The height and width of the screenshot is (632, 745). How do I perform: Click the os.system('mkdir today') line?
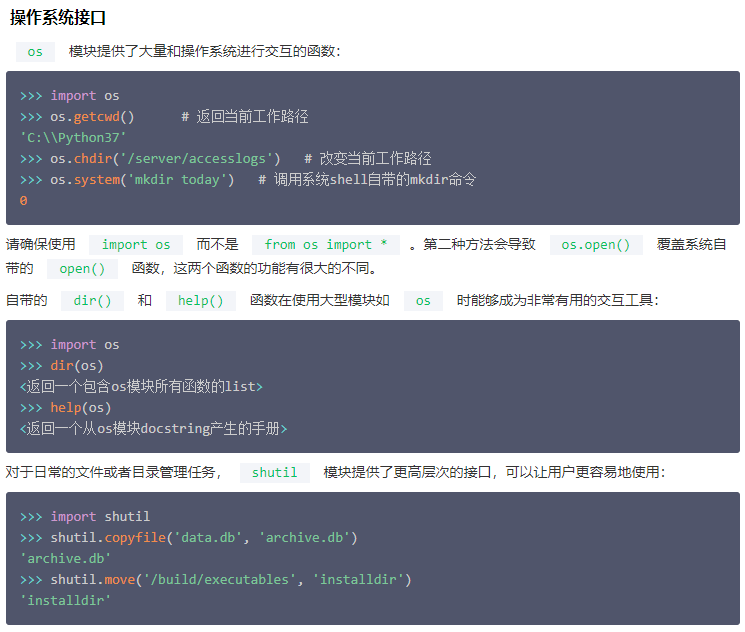[127, 180]
